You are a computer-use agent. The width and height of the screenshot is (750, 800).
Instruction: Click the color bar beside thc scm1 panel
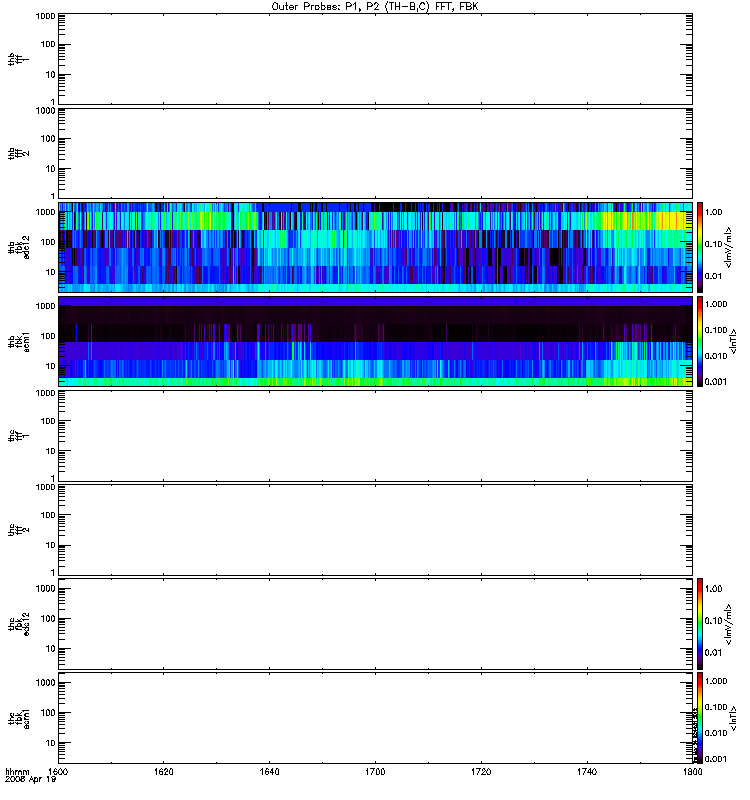click(700, 718)
